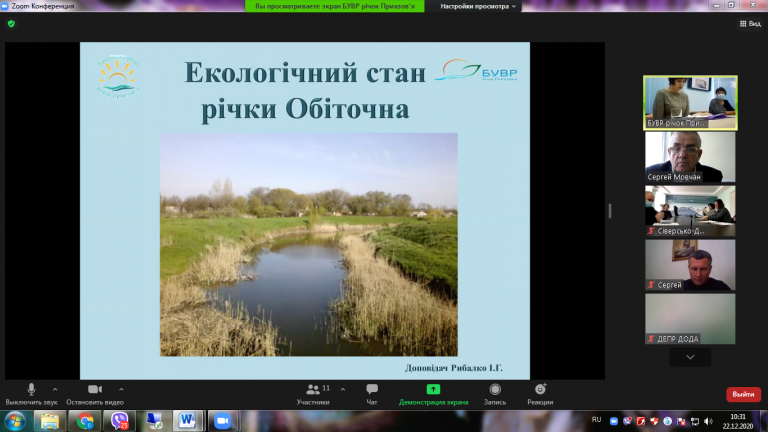This screenshot has width=768, height=432.
Task: Open the Chat bubble icon
Action: [x=372, y=389]
